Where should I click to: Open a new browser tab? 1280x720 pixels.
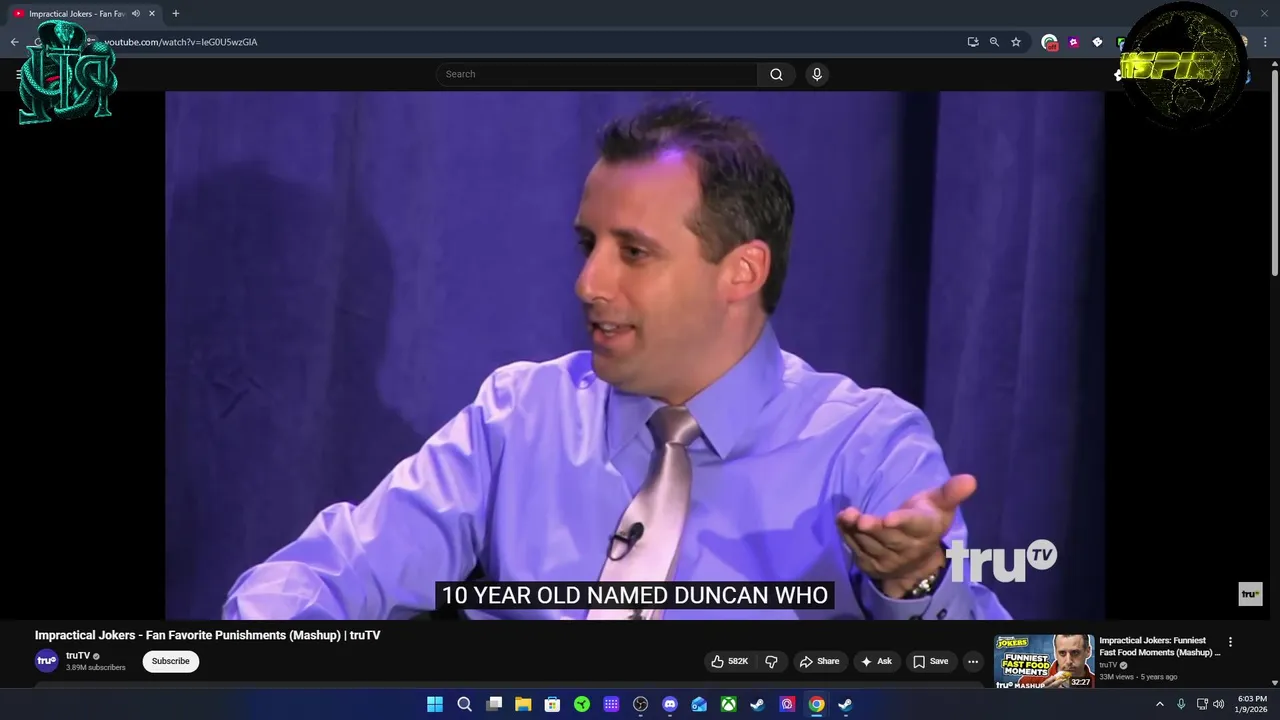pos(176,14)
